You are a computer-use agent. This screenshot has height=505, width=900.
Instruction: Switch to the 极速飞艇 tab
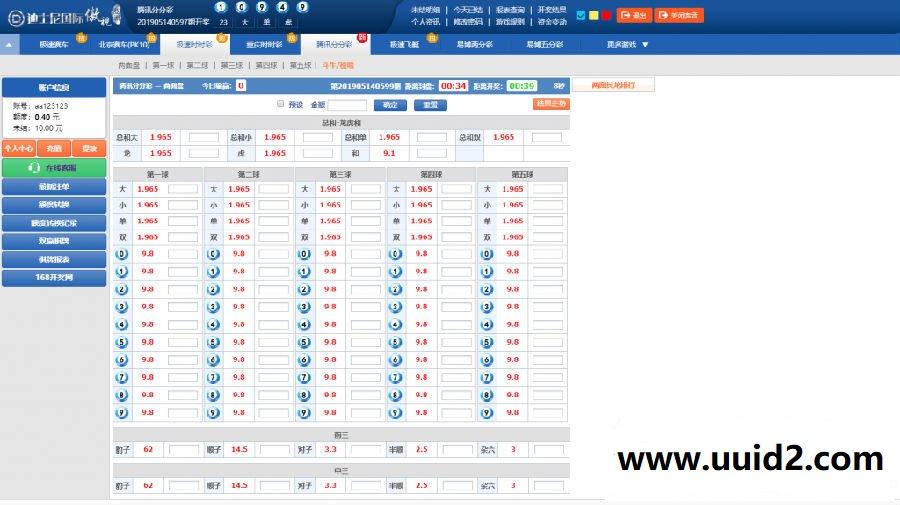click(x=405, y=44)
